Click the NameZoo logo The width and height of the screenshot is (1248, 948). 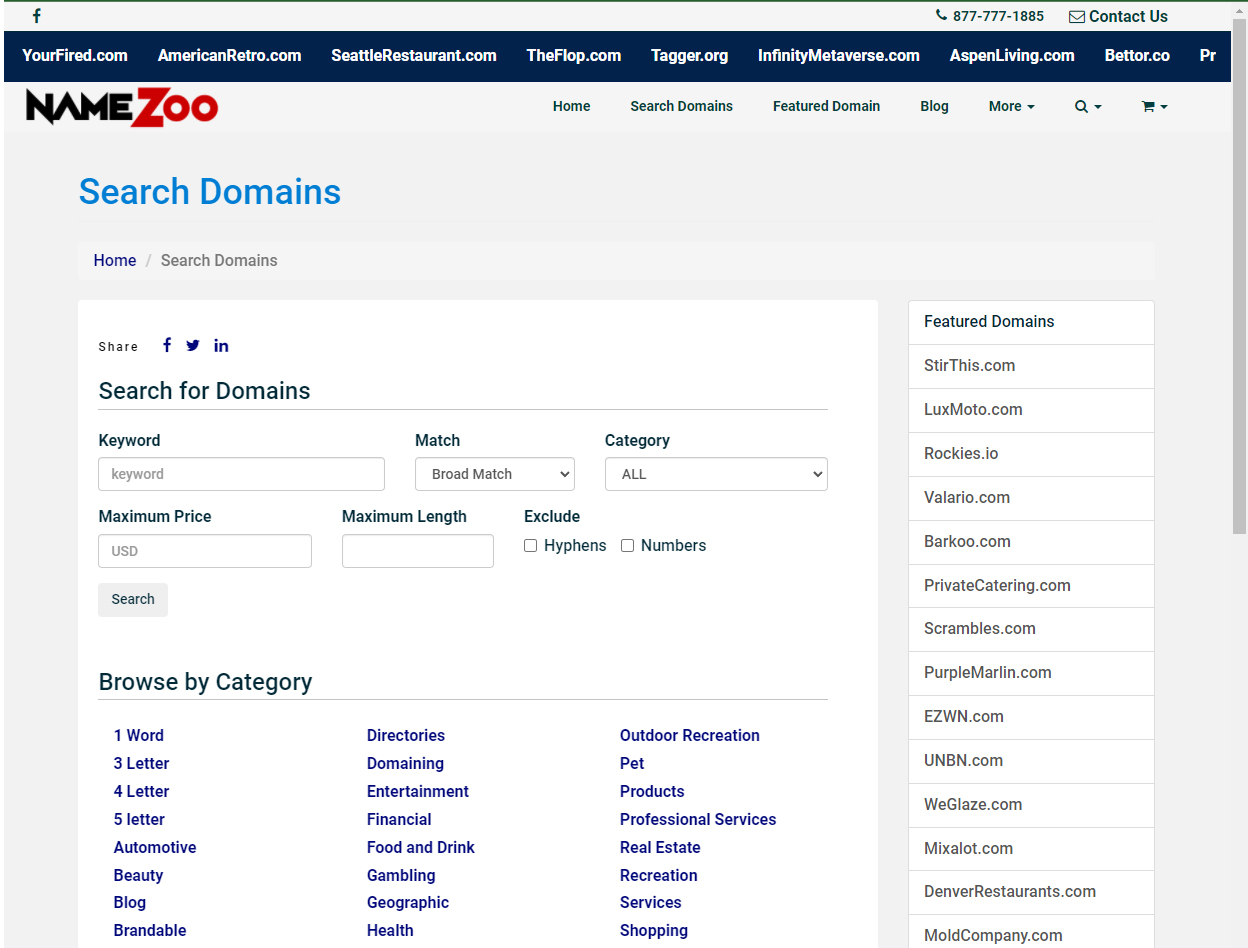click(x=122, y=107)
